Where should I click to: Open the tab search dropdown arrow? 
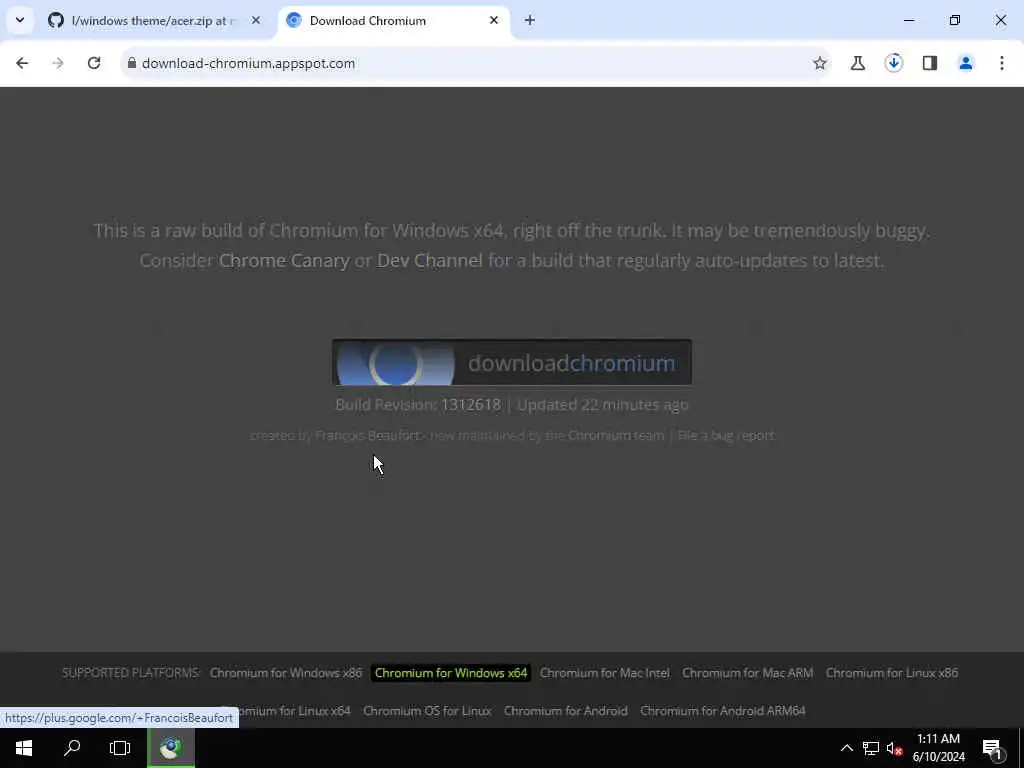(20, 20)
